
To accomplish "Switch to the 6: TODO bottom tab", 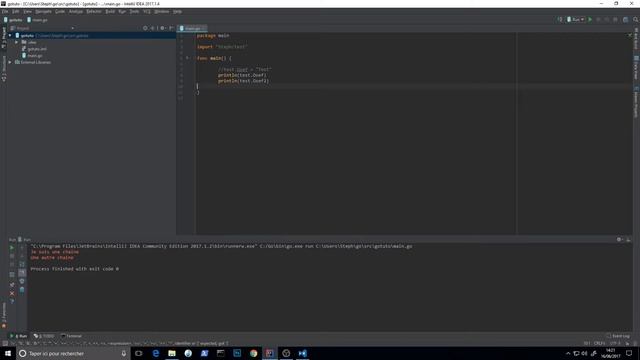I will (x=44, y=336).
